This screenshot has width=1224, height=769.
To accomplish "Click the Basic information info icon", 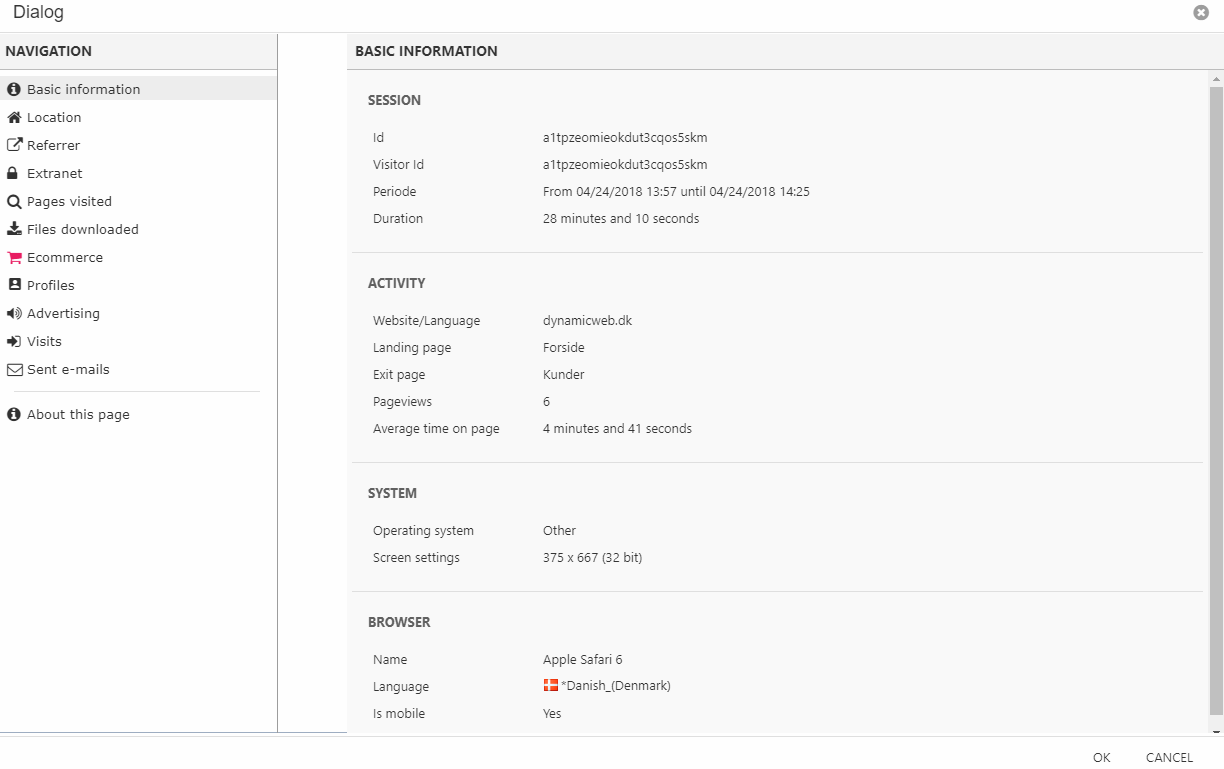I will (14, 89).
